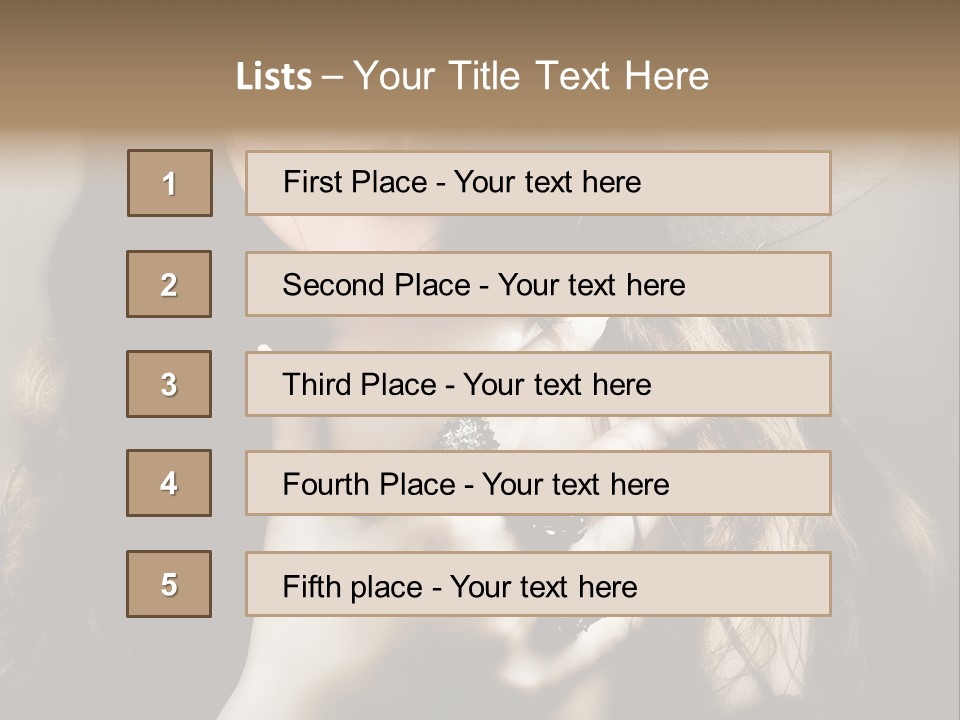The height and width of the screenshot is (720, 960).
Task: Click the number 3 square
Action: [169, 384]
